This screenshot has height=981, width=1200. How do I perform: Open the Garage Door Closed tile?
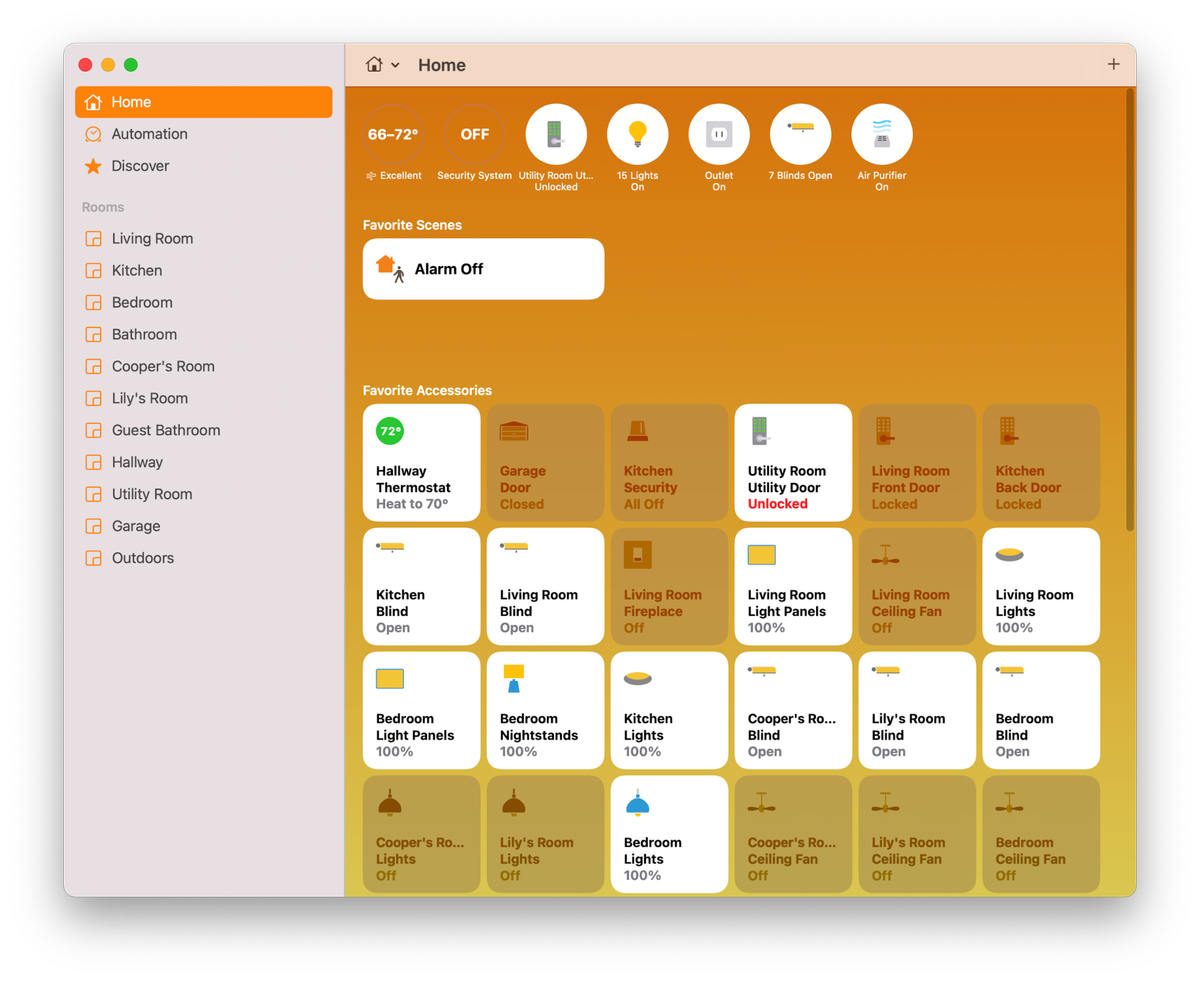click(x=545, y=462)
